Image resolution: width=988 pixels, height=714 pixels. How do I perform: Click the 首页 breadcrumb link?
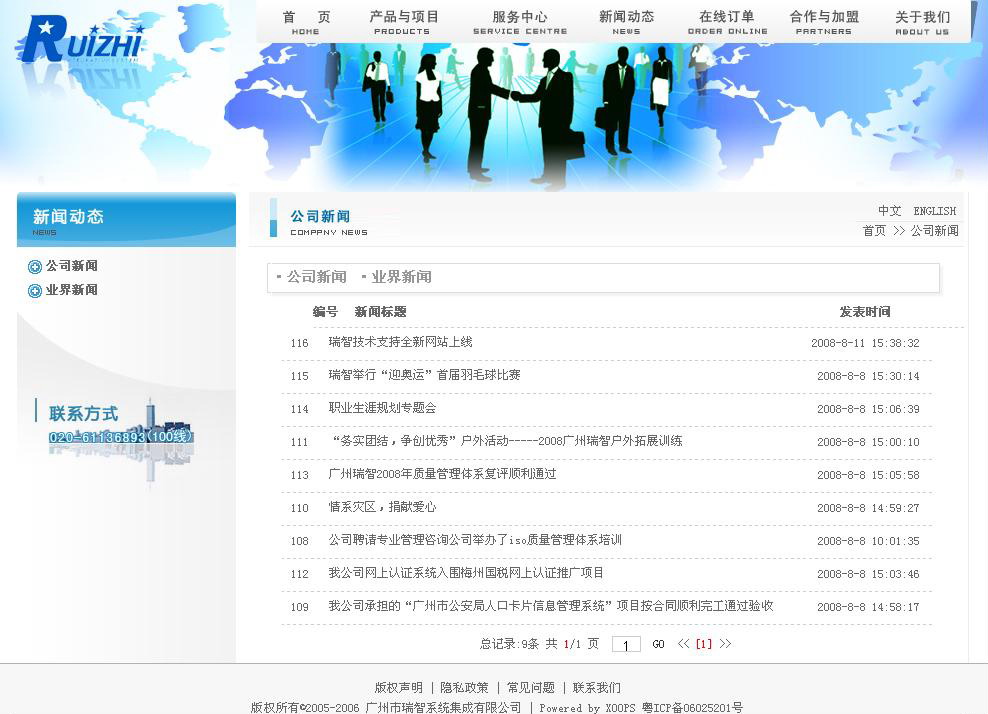tap(874, 231)
